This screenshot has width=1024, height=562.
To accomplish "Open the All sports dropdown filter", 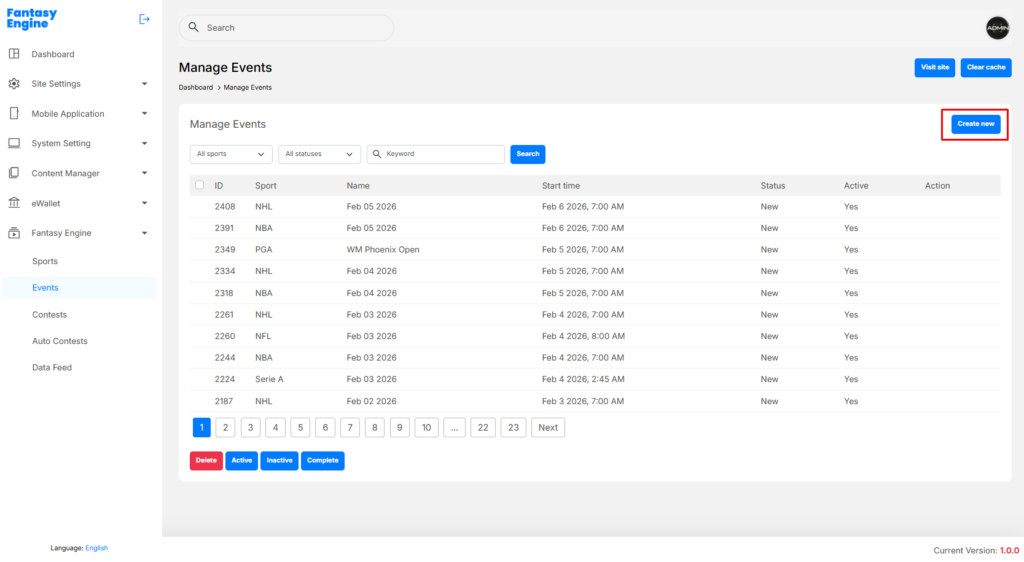I will pyautogui.click(x=231, y=154).
